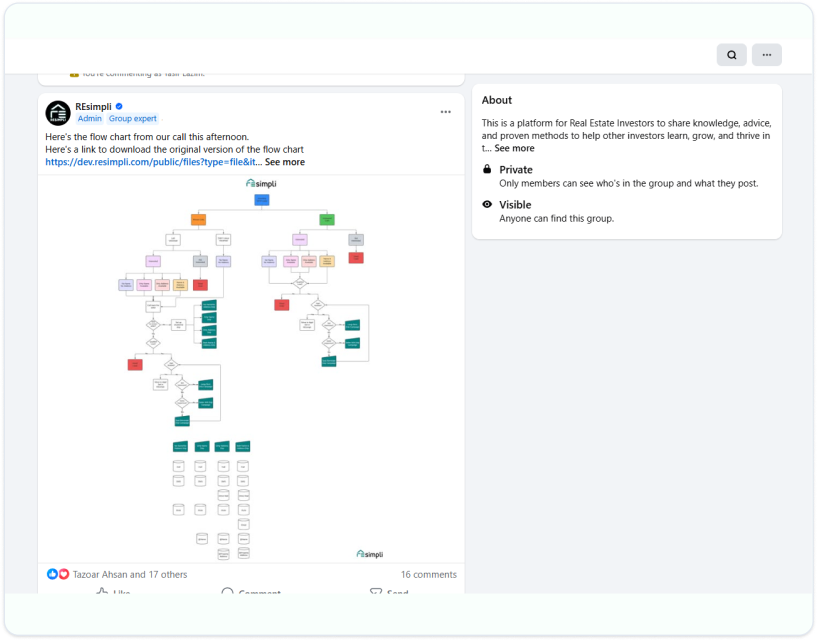Click the Admin badge on the post
The width and height of the screenshot is (818, 641).
tap(90, 119)
